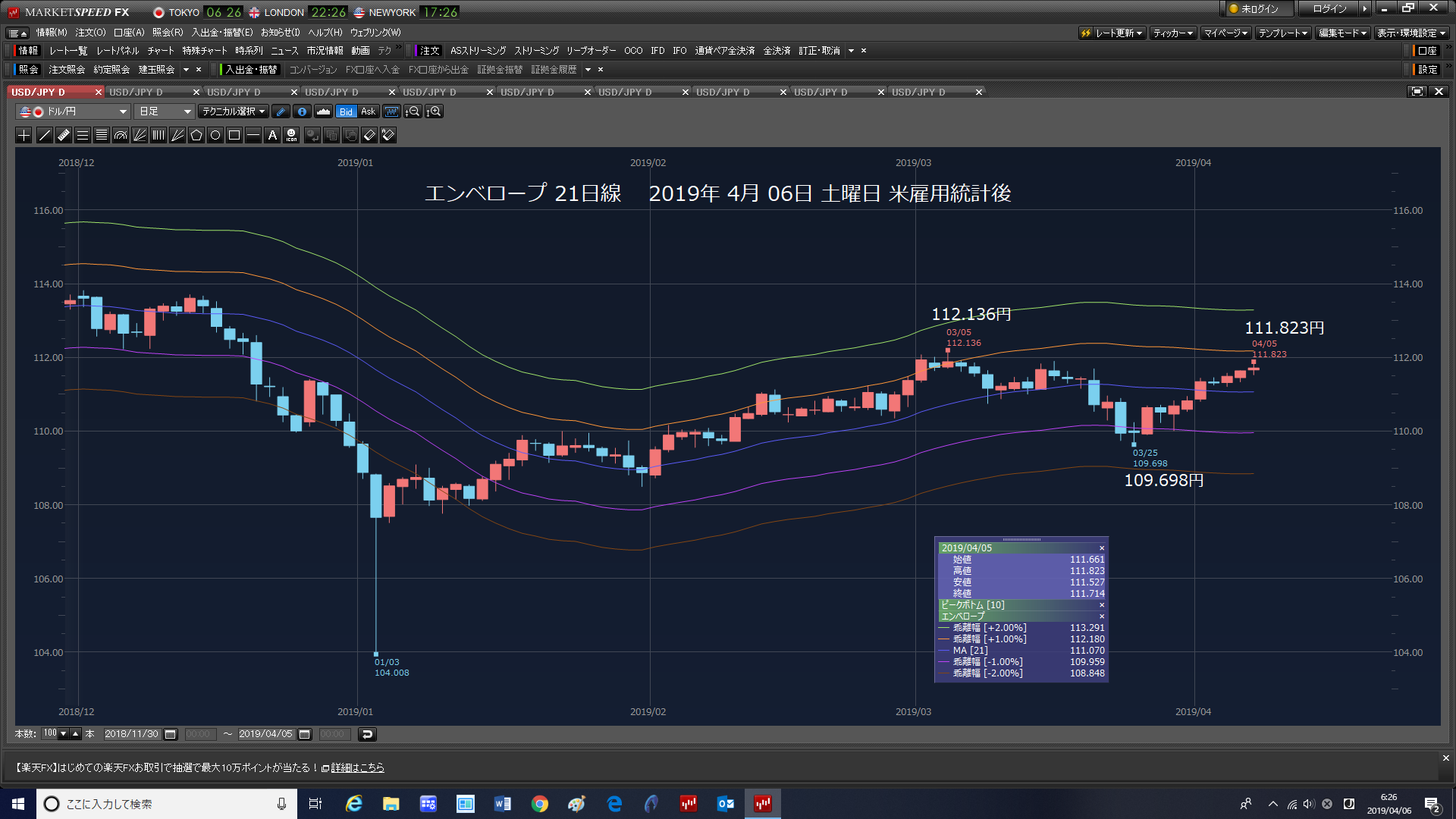Screen dimensions: 1456x819
Task: Open the 注文(O) menu
Action: (90, 33)
